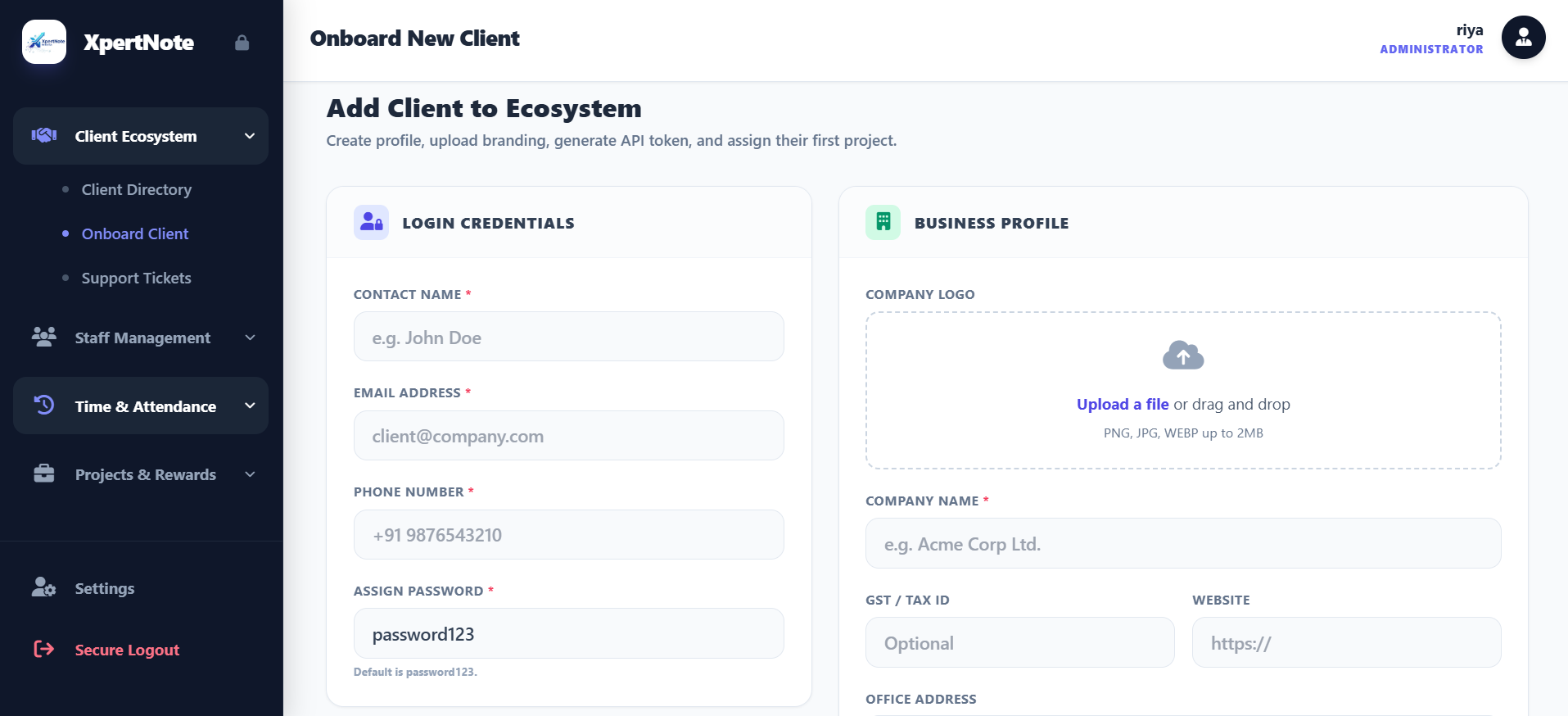Click 'PNG, JPG, WEBP up to 2MB' text
Image resolution: width=1568 pixels, height=716 pixels.
[x=1183, y=433]
